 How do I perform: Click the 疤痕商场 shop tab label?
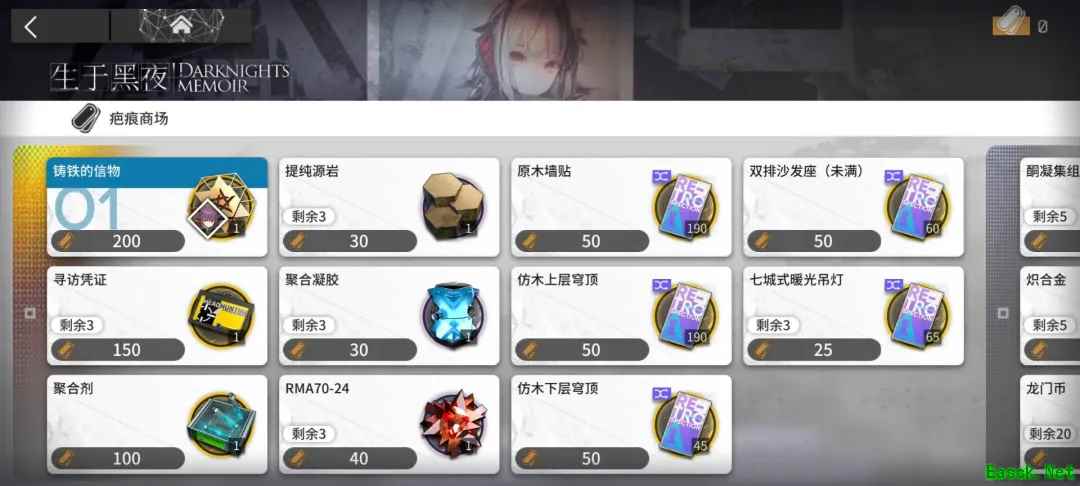coord(138,118)
